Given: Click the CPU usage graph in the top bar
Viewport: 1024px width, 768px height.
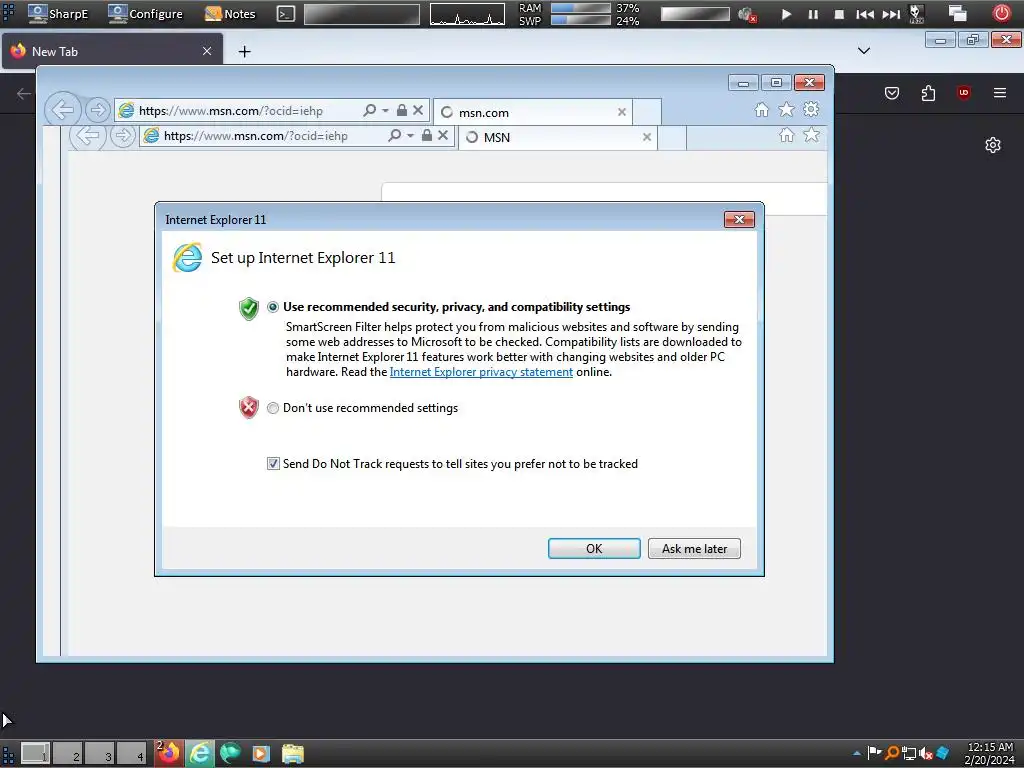Looking at the screenshot, I should click(467, 14).
